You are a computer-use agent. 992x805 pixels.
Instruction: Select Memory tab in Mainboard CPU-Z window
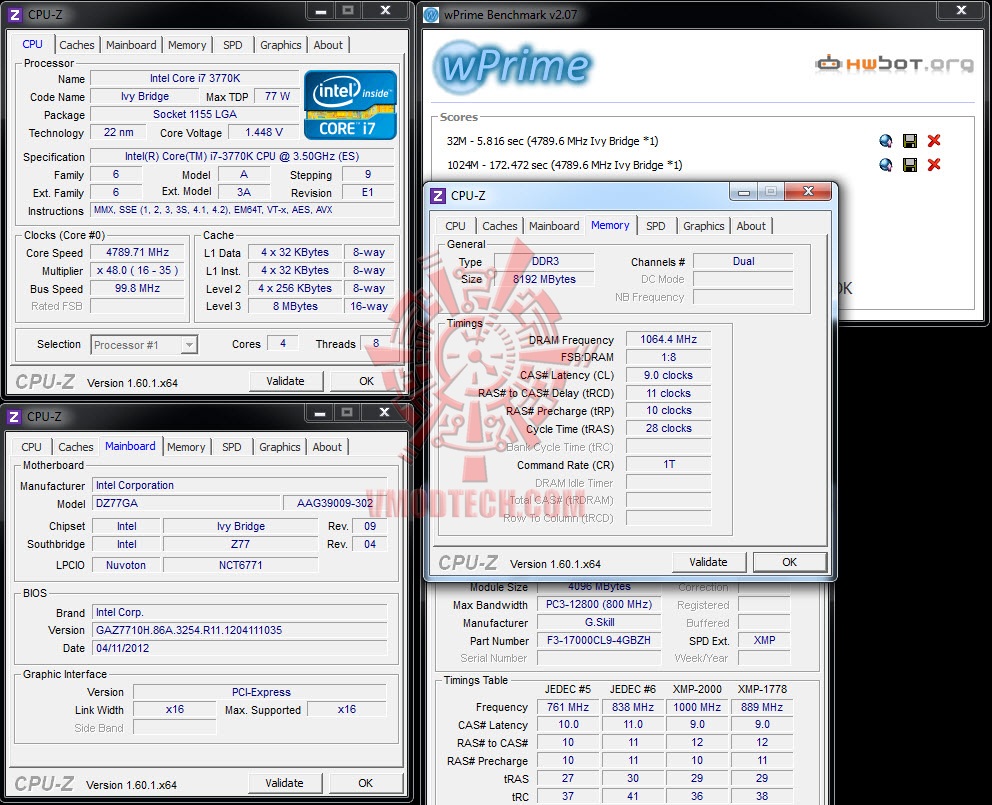(x=185, y=447)
